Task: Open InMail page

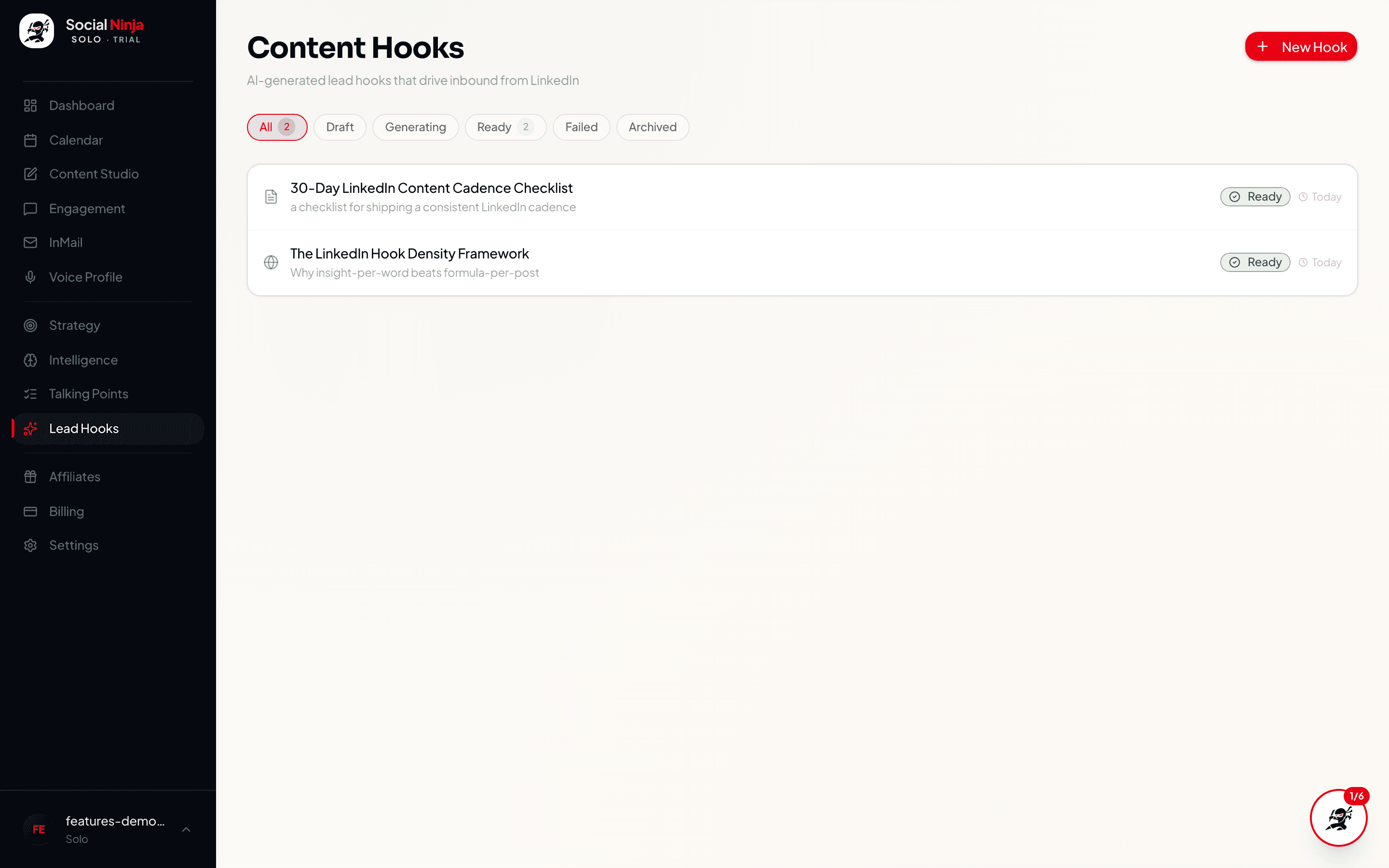Action: [108, 242]
